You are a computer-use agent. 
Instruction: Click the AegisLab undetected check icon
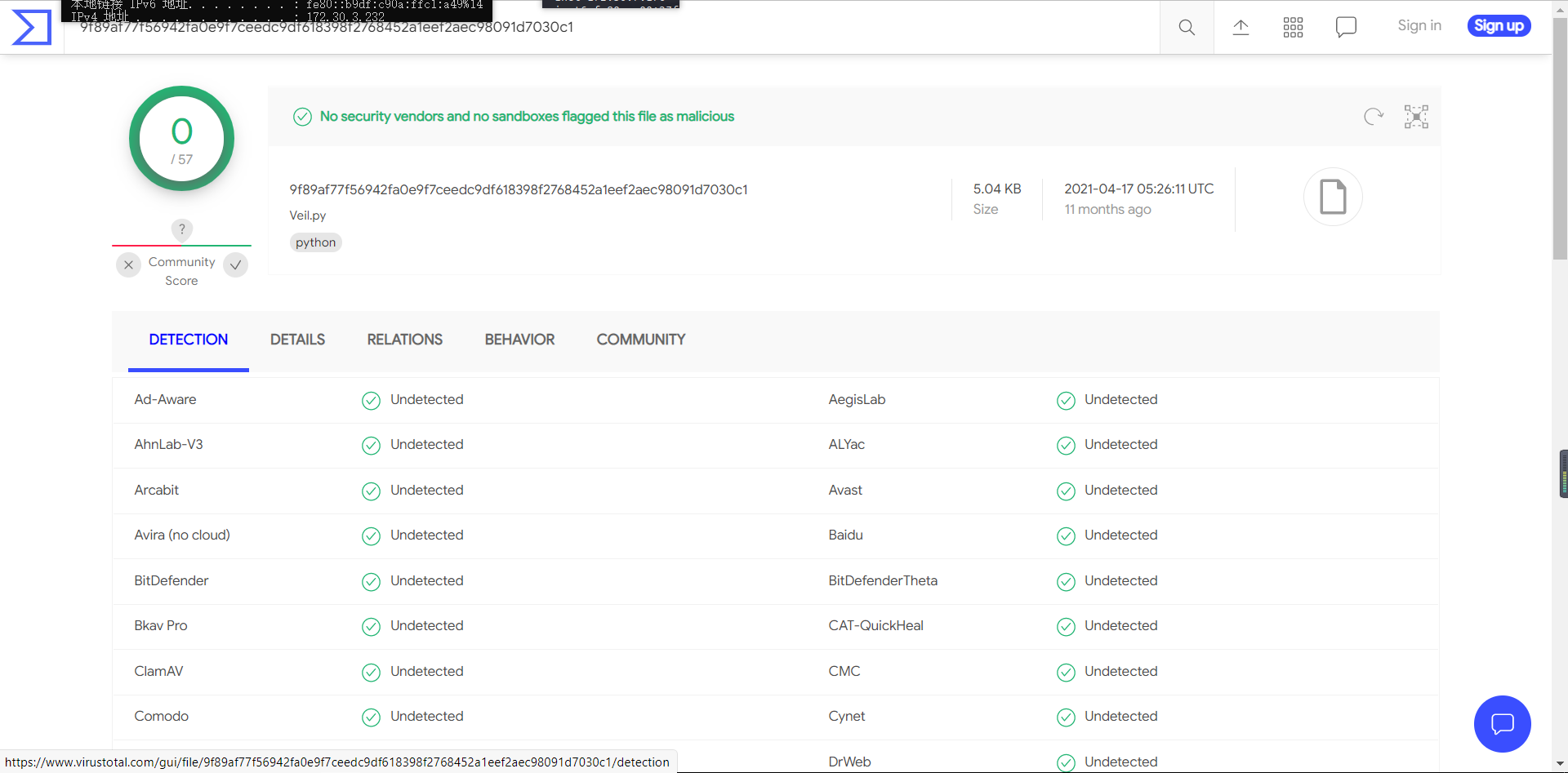1066,401
